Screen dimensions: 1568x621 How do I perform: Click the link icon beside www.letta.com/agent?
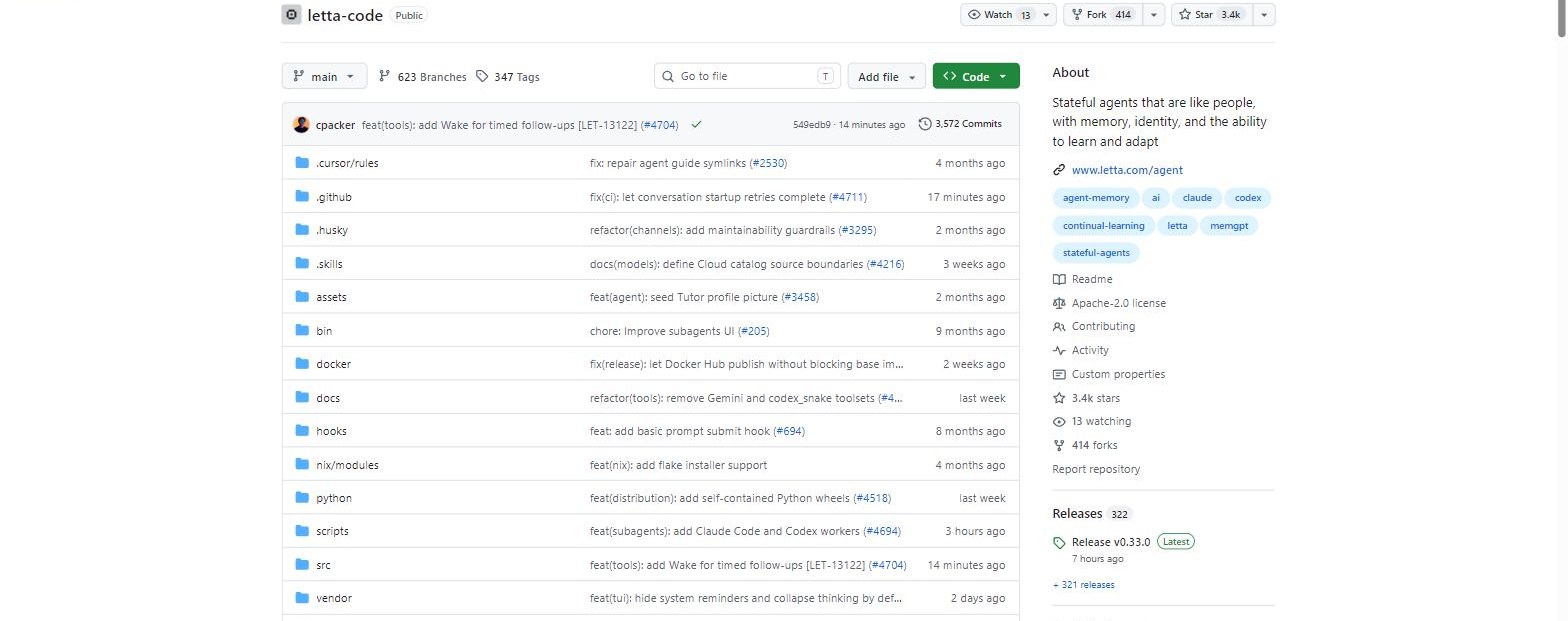[x=1059, y=170]
